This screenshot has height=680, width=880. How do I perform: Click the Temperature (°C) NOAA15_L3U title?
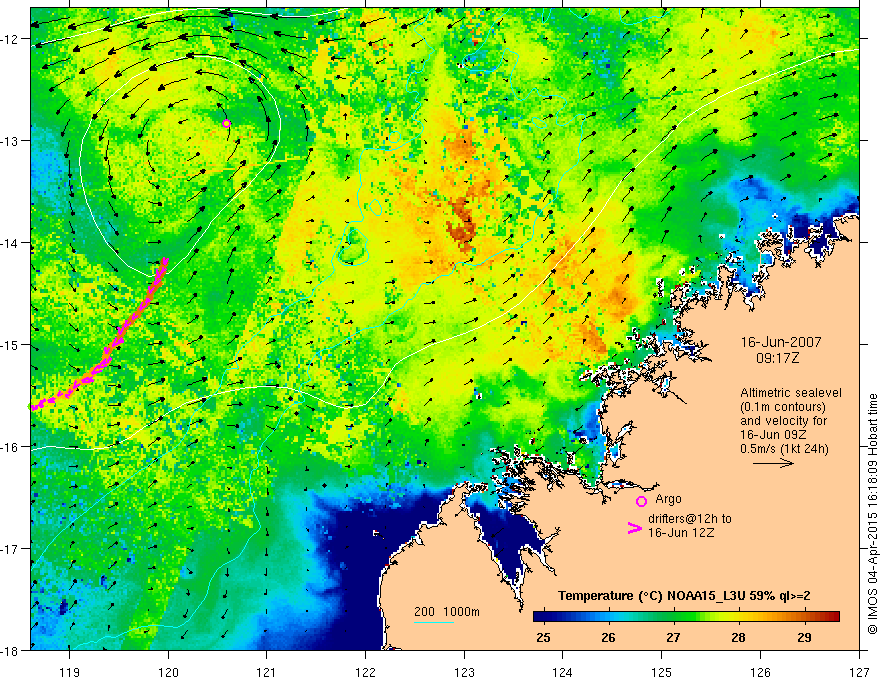(684, 596)
